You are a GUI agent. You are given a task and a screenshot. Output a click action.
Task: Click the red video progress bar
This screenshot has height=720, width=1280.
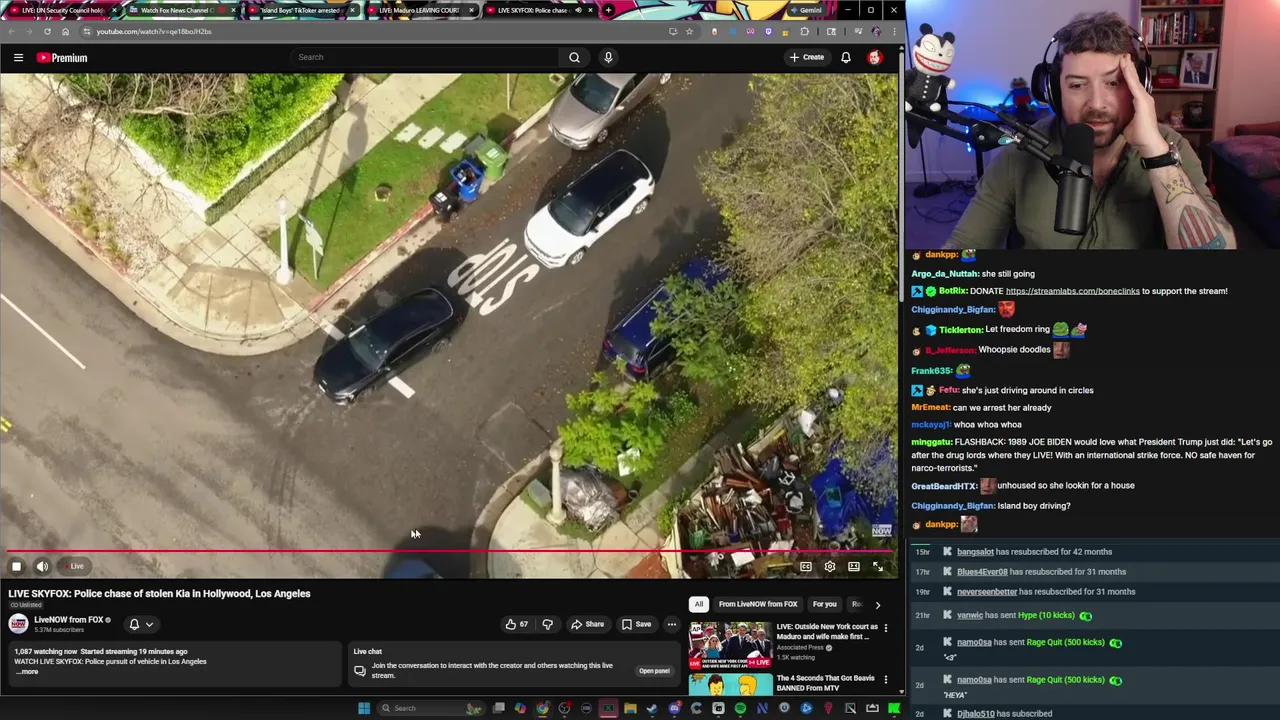449,551
